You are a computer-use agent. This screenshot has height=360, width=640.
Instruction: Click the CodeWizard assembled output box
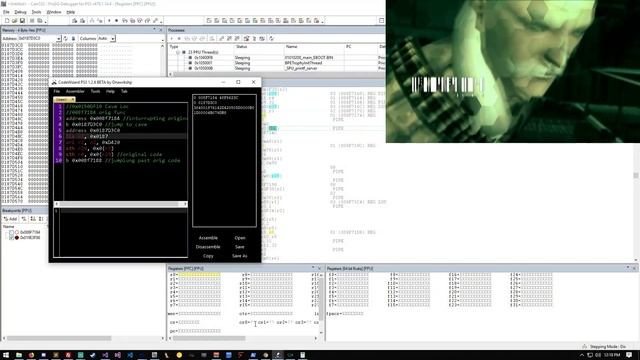point(224,160)
